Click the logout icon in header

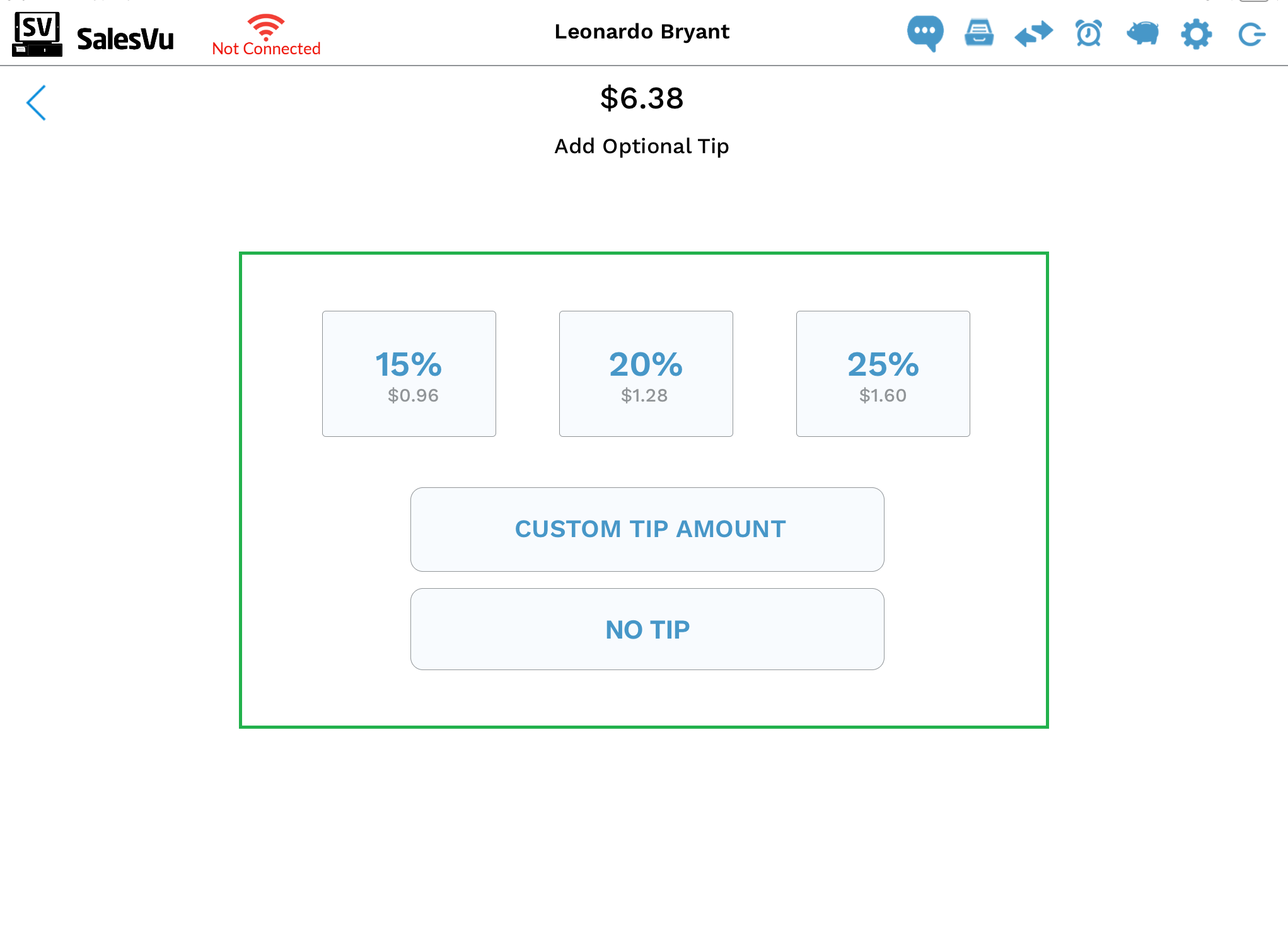point(1251,34)
